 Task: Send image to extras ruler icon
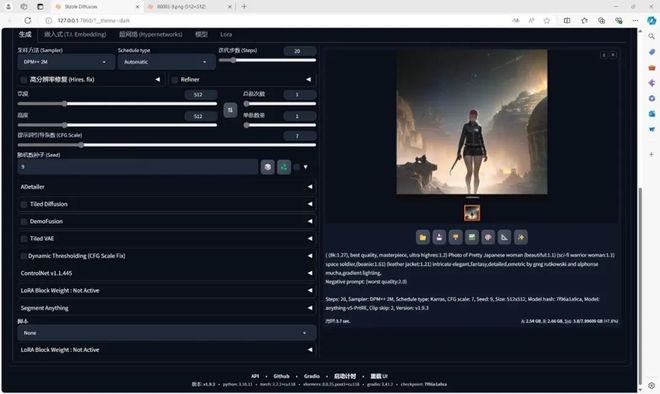pyautogui.click(x=504, y=237)
